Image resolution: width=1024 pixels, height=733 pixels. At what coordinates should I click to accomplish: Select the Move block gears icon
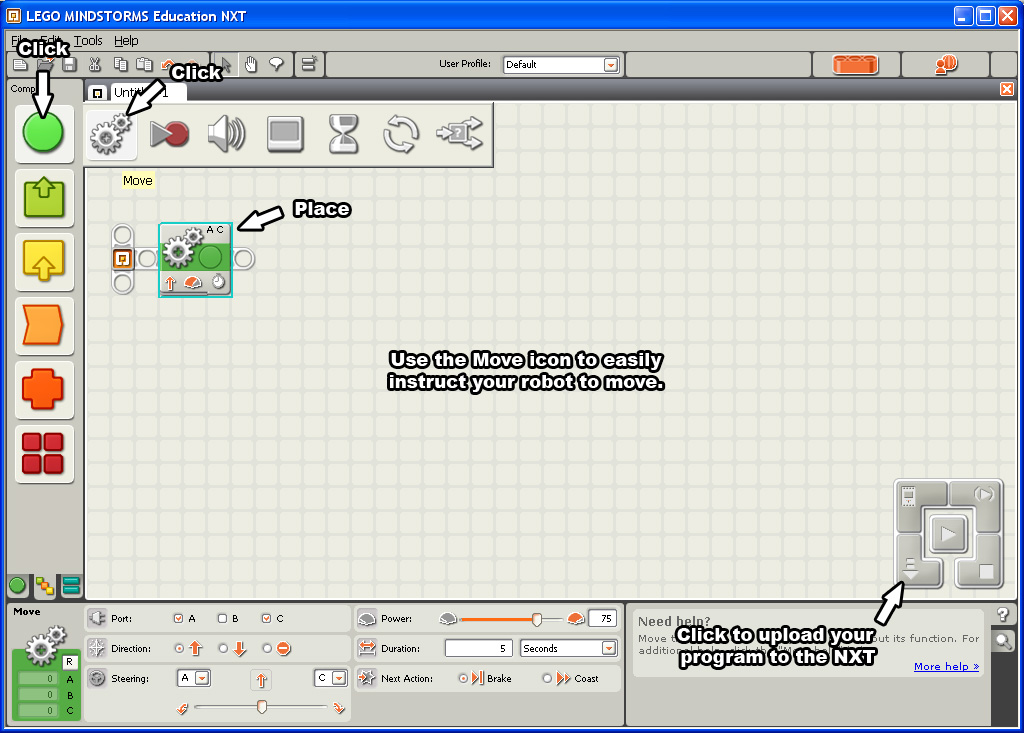point(111,134)
